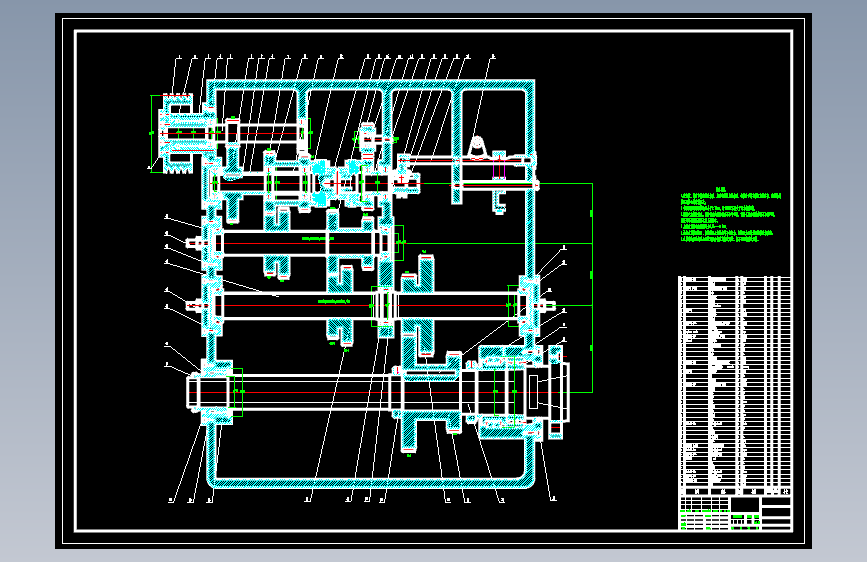Select the V-belt pulley on the input shaft
Image resolution: width=867 pixels, height=562 pixels.
[177, 133]
